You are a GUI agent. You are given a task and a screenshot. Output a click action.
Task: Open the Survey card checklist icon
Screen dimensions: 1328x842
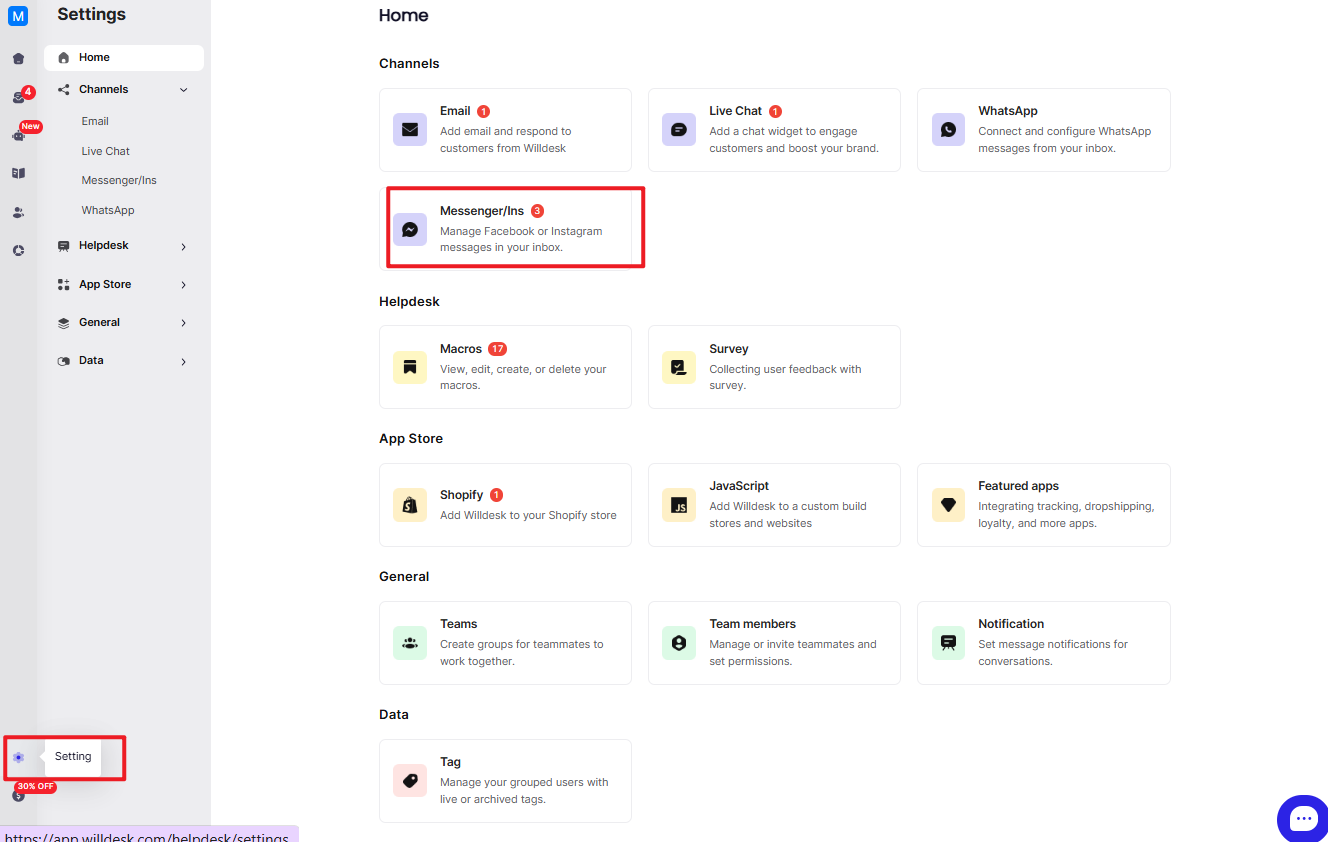[679, 367]
